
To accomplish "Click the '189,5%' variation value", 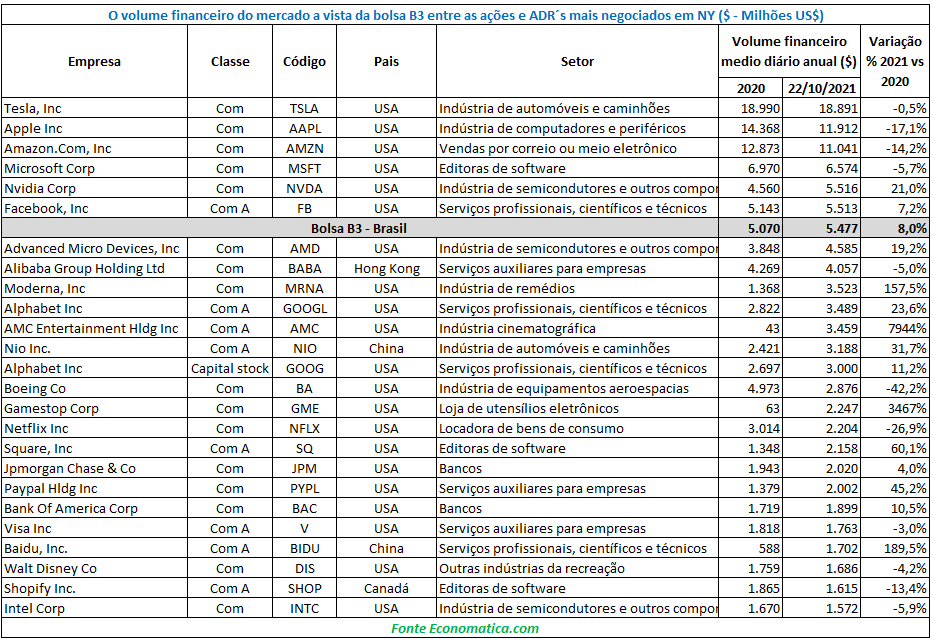I will pyautogui.click(x=905, y=548).
